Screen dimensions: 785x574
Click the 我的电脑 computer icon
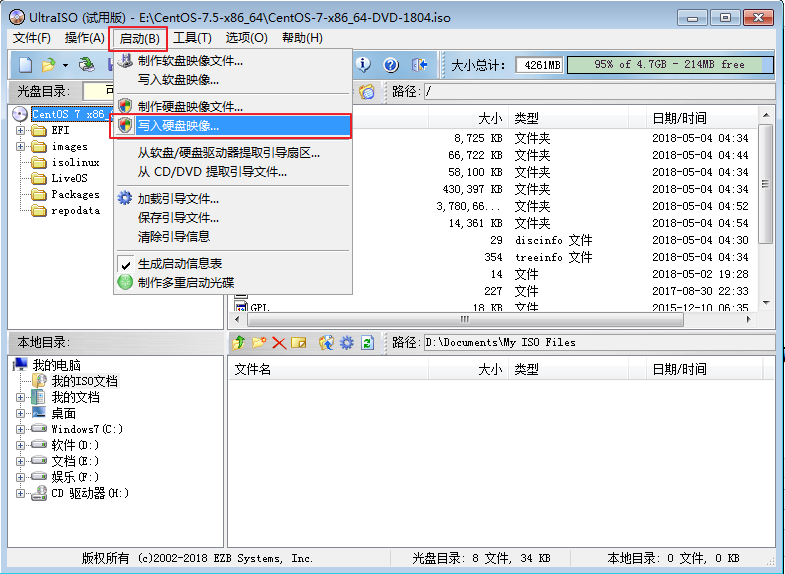tap(21, 365)
